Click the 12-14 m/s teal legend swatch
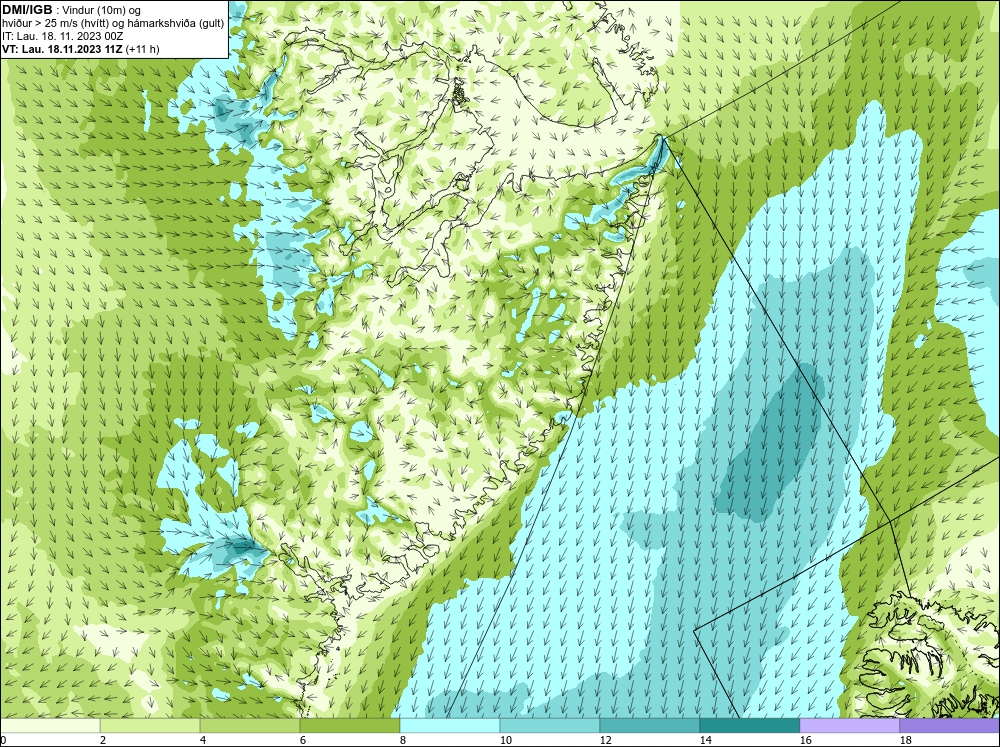1000x747 pixels. tap(649, 726)
